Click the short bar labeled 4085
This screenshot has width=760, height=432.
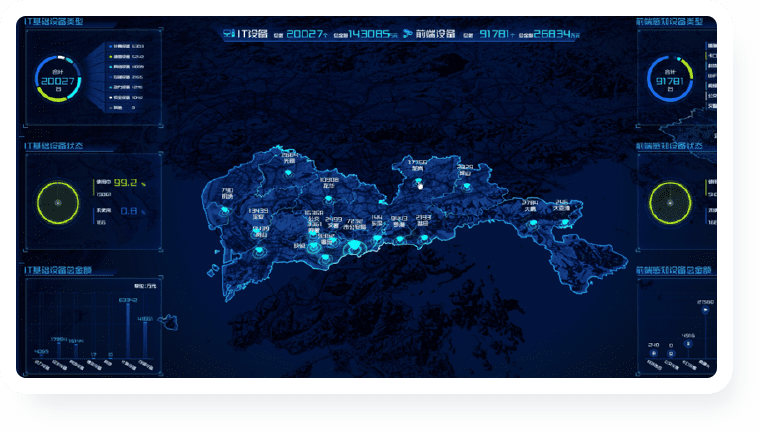point(42,356)
